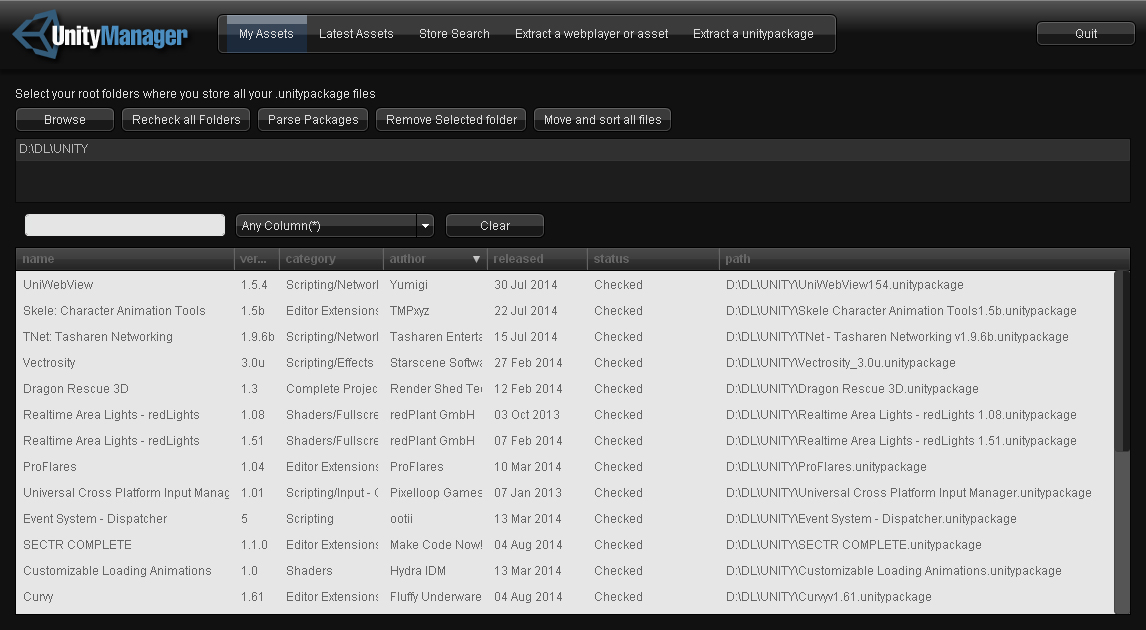Select the Dragon Rescue 3D row
This screenshot has width=1146, height=630.
pos(566,389)
